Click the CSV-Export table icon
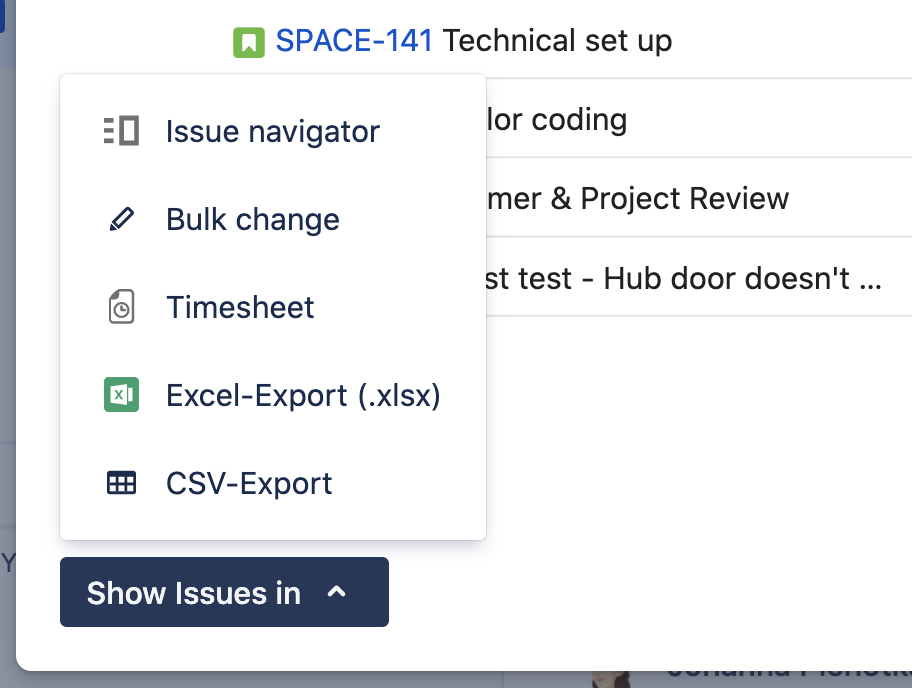 pos(121,484)
